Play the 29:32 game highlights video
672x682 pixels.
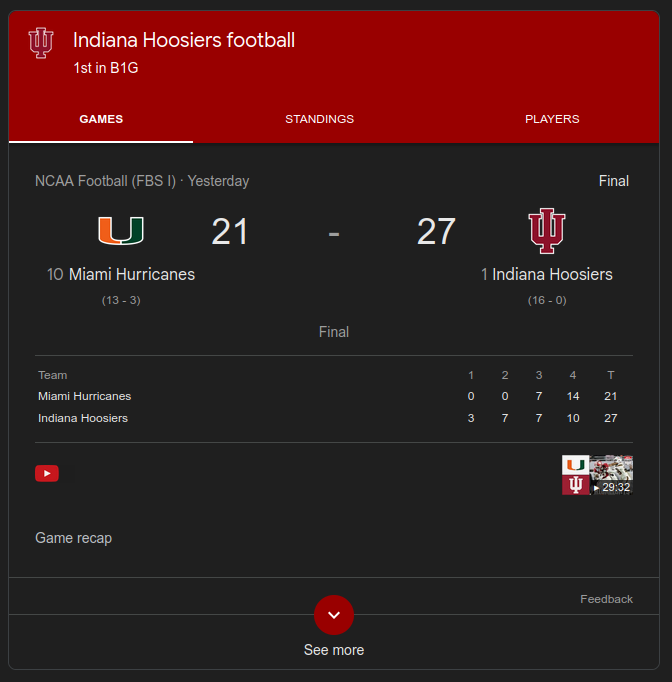597,475
